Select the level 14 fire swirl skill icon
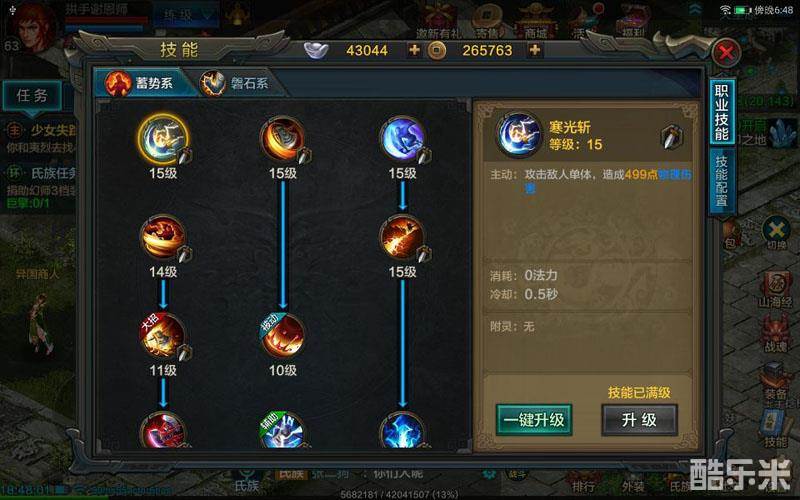800x500 pixels. [163, 238]
